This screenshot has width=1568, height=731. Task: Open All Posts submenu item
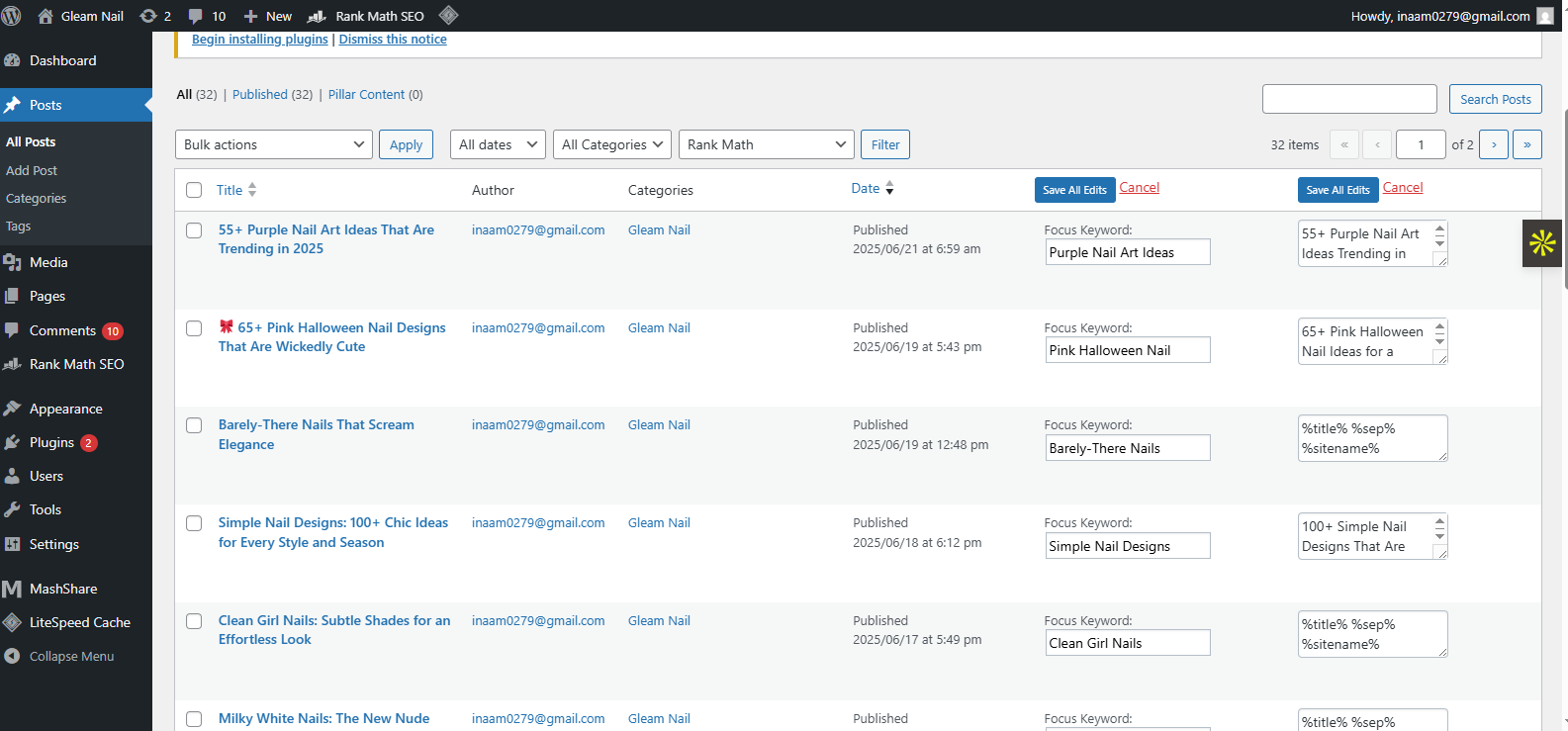[31, 141]
